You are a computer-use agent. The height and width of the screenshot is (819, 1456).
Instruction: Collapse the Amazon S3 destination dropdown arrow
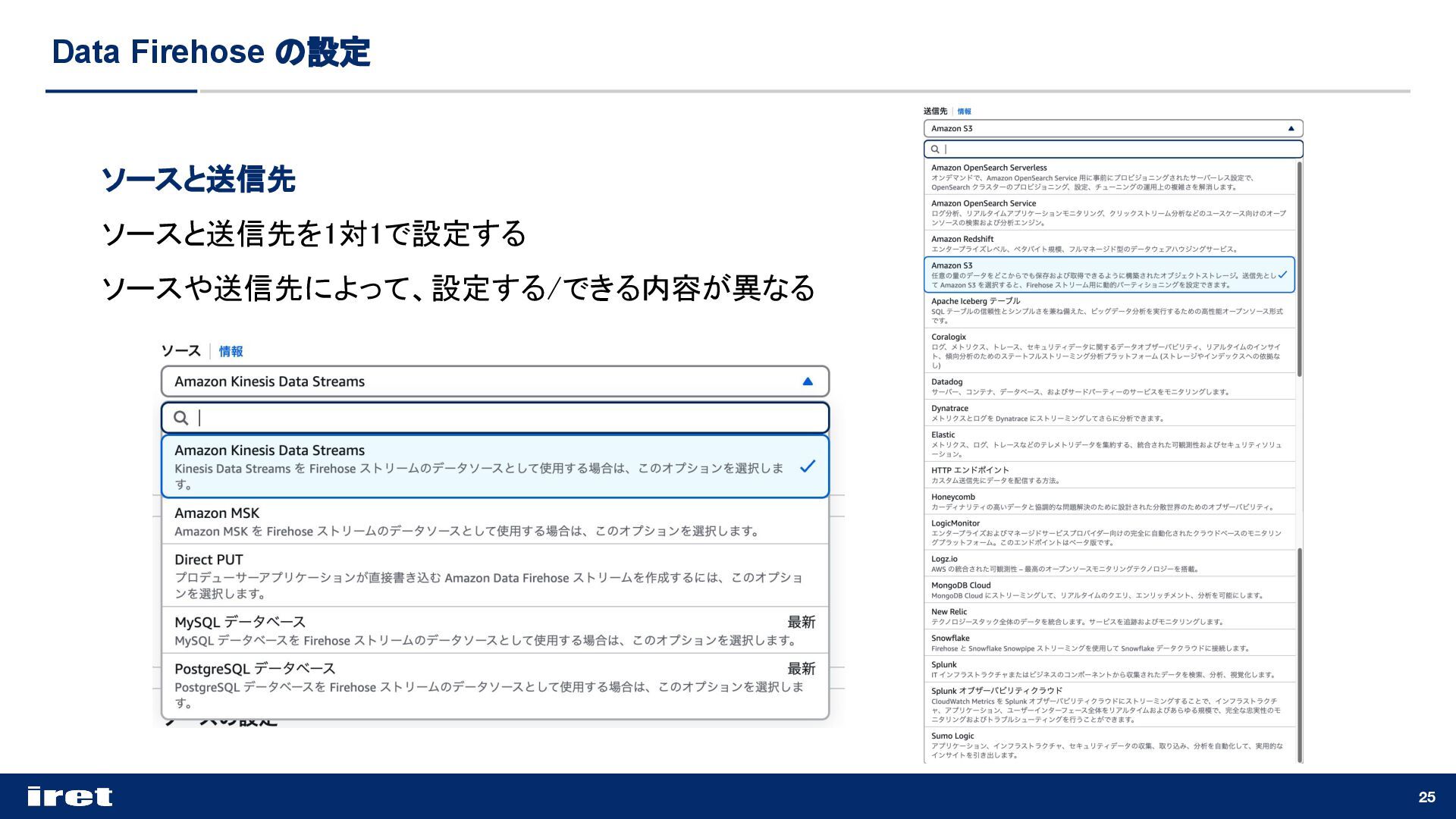click(x=1291, y=129)
